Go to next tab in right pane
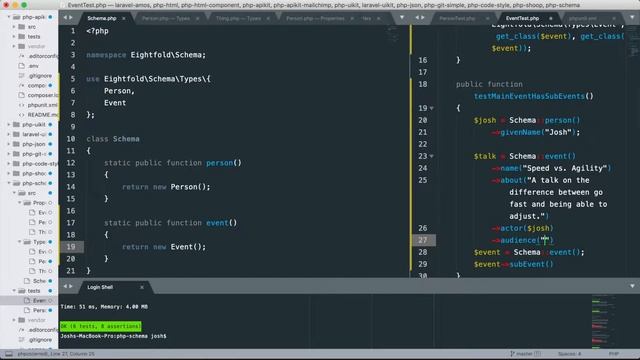 pos(423,18)
